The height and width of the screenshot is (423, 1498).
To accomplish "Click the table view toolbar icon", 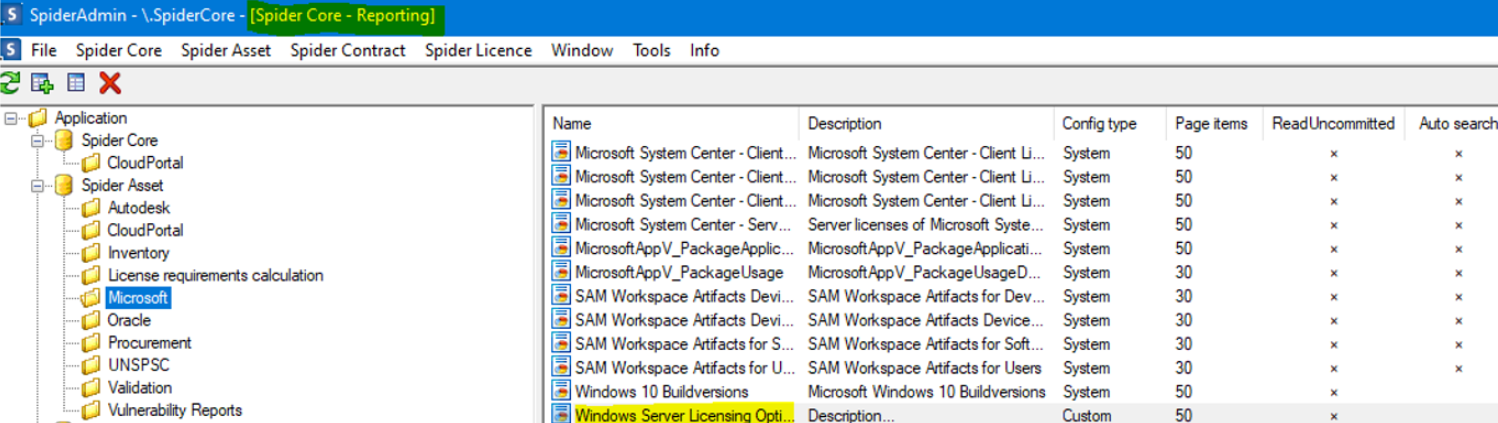I will pyautogui.click(x=76, y=83).
